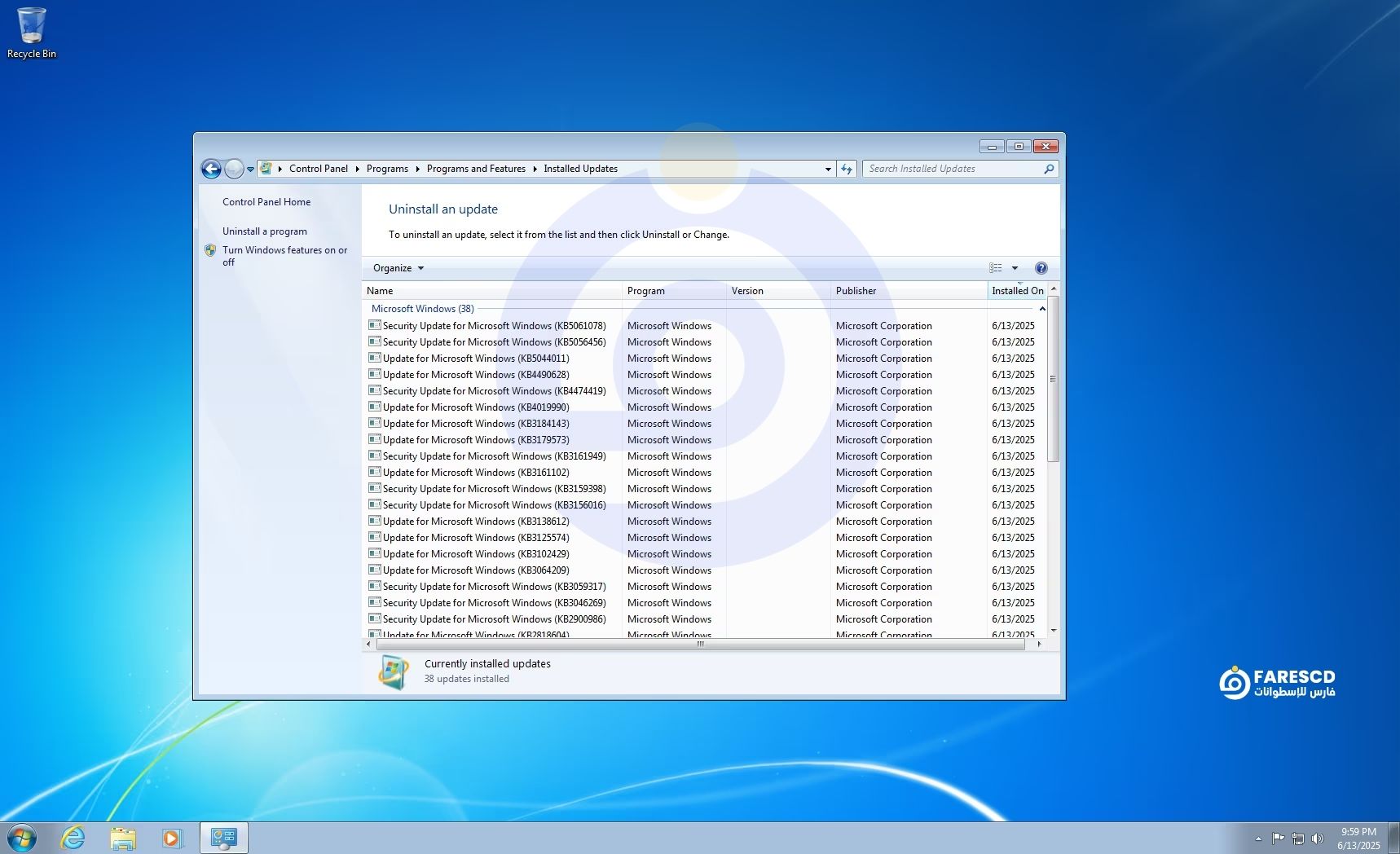
Task: Click the shield icon beside Windows features
Action: click(x=210, y=251)
